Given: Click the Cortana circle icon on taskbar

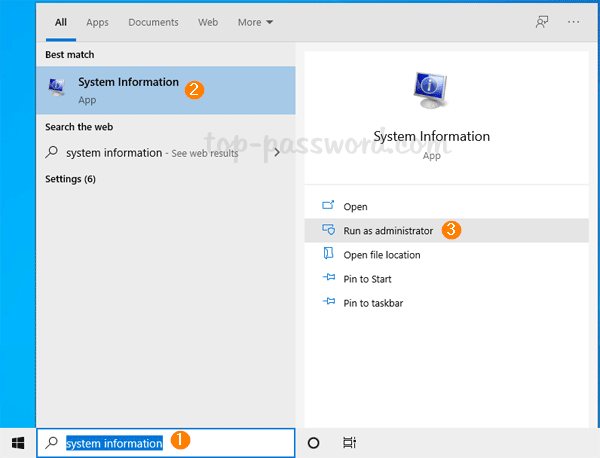Looking at the screenshot, I should tap(313, 443).
